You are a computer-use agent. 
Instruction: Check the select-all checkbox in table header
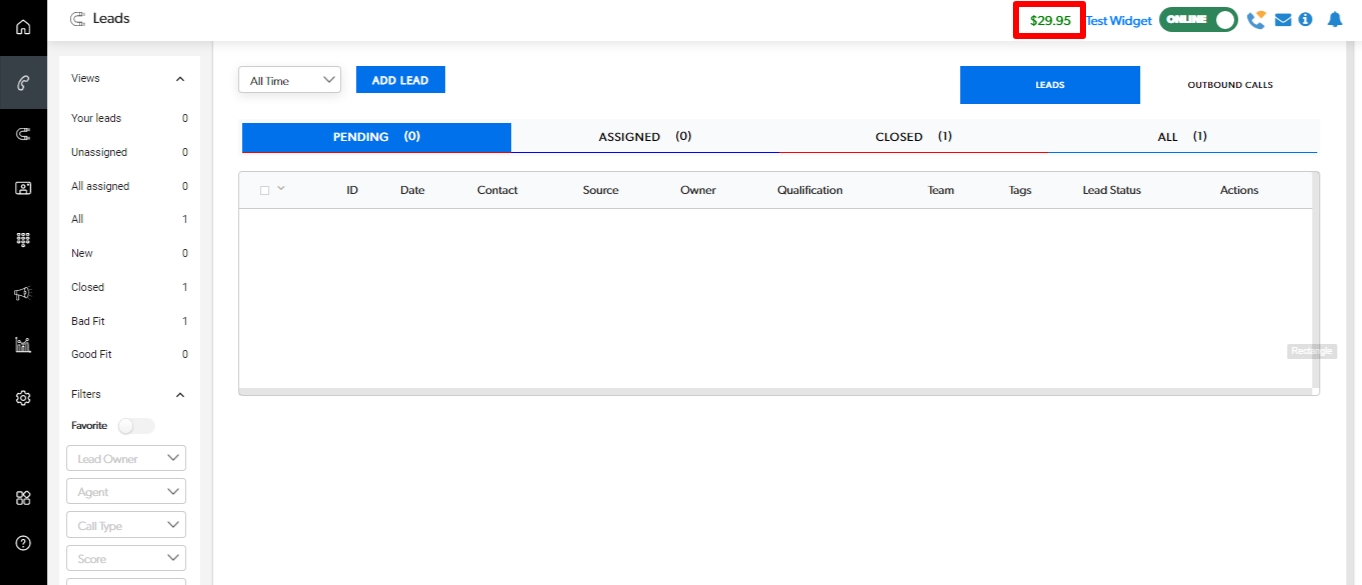(265, 190)
